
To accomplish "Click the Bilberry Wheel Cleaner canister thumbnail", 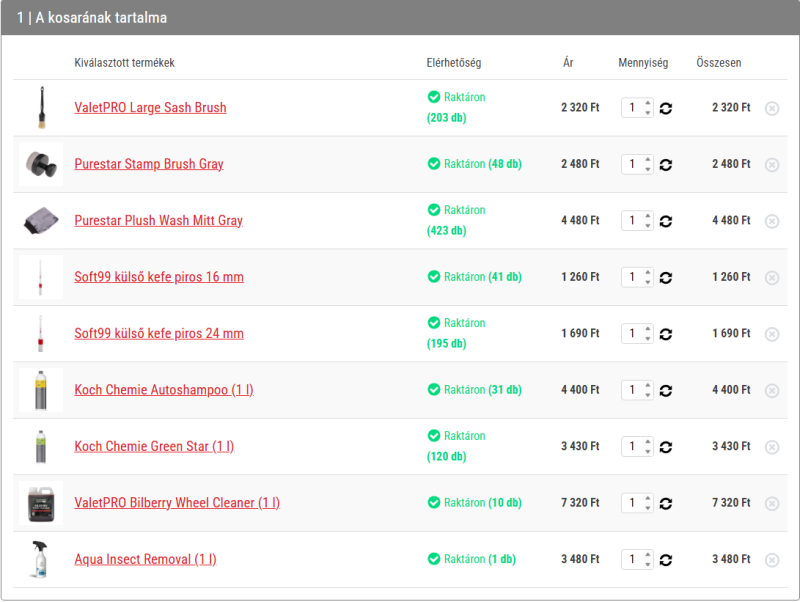I will 41,503.
